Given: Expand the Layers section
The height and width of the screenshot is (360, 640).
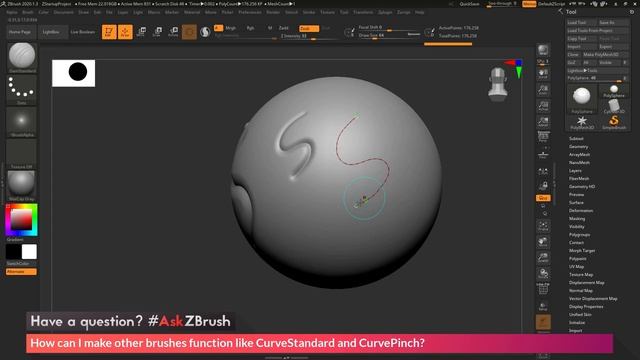Looking at the screenshot, I should coord(575,171).
